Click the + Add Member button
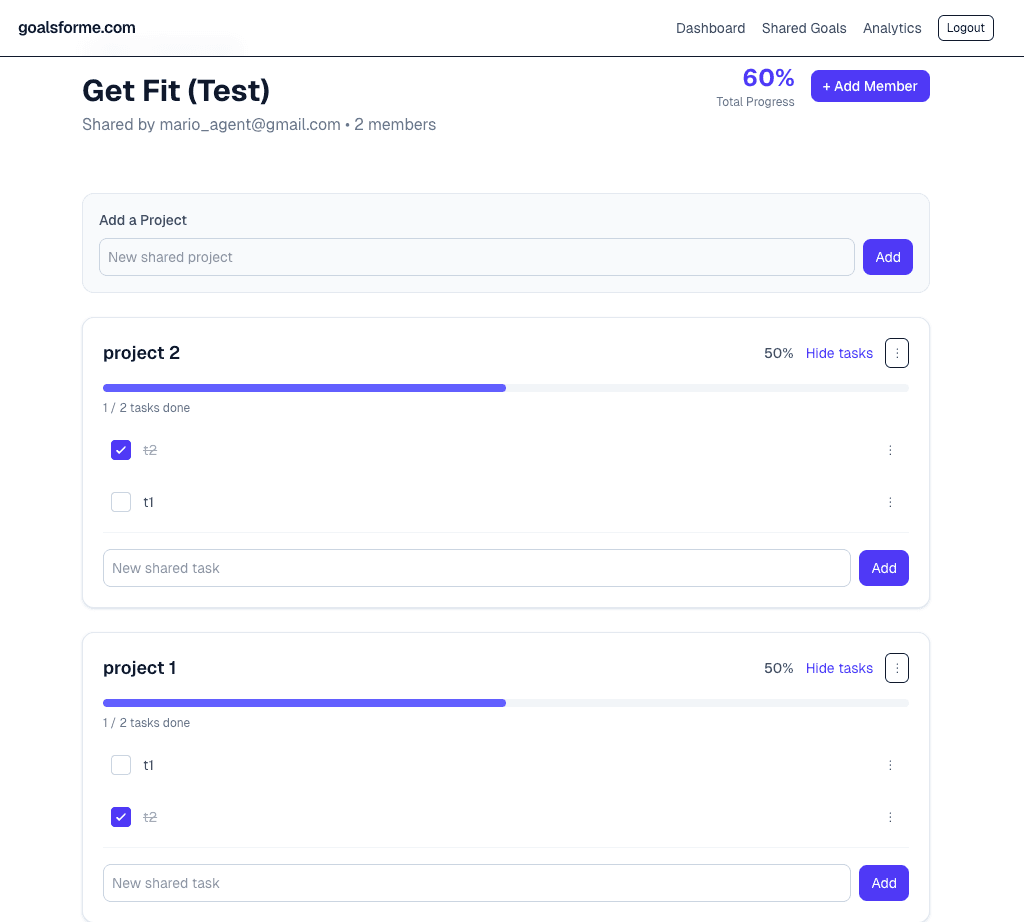1024x922 pixels. (870, 86)
